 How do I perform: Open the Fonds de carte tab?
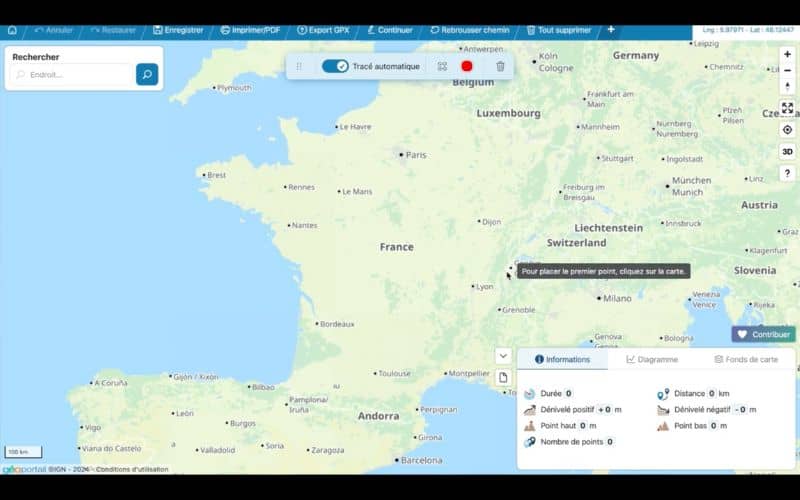(746, 359)
